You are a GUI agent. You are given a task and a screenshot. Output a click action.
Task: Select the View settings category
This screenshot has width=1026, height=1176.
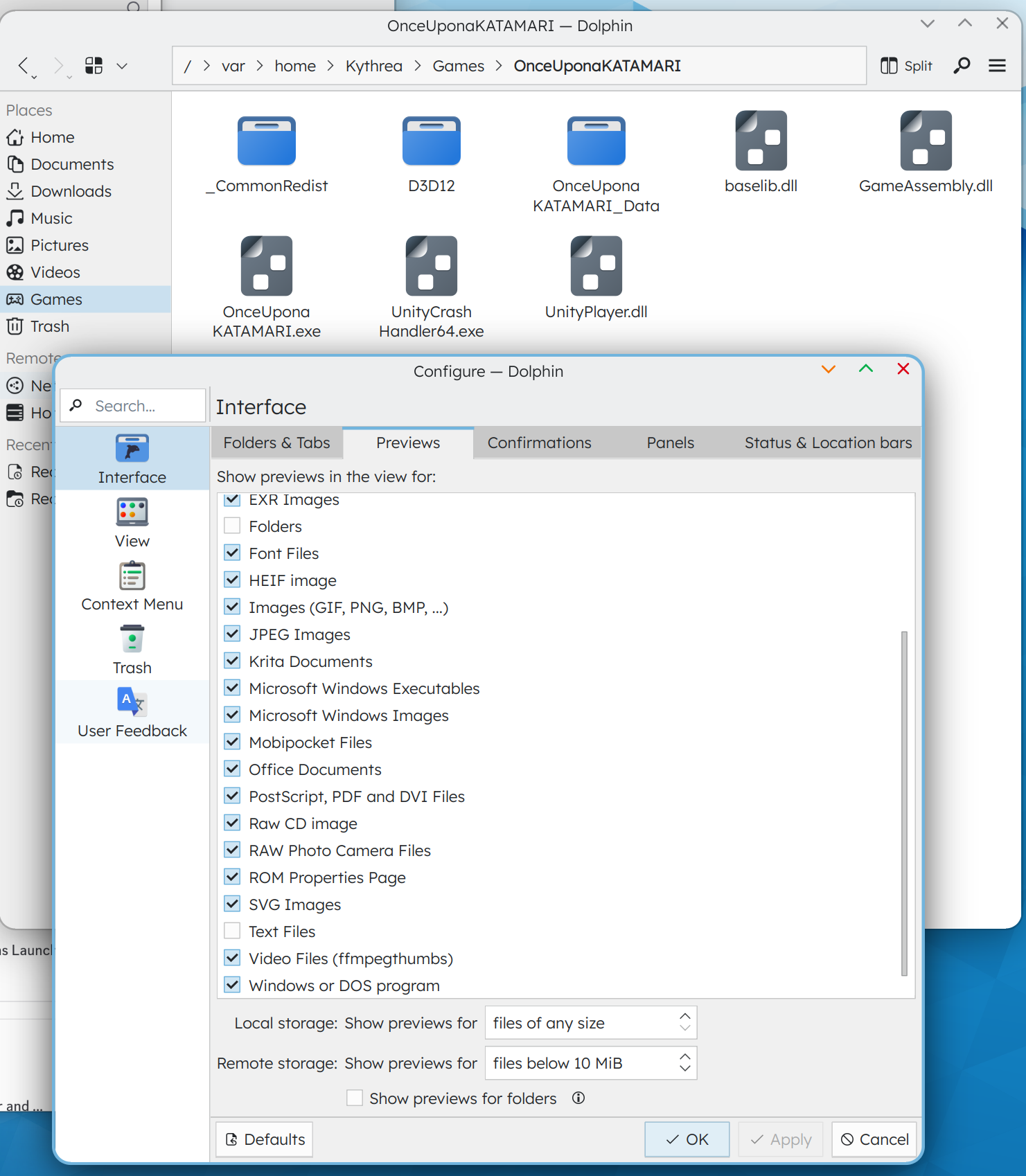coord(132,522)
